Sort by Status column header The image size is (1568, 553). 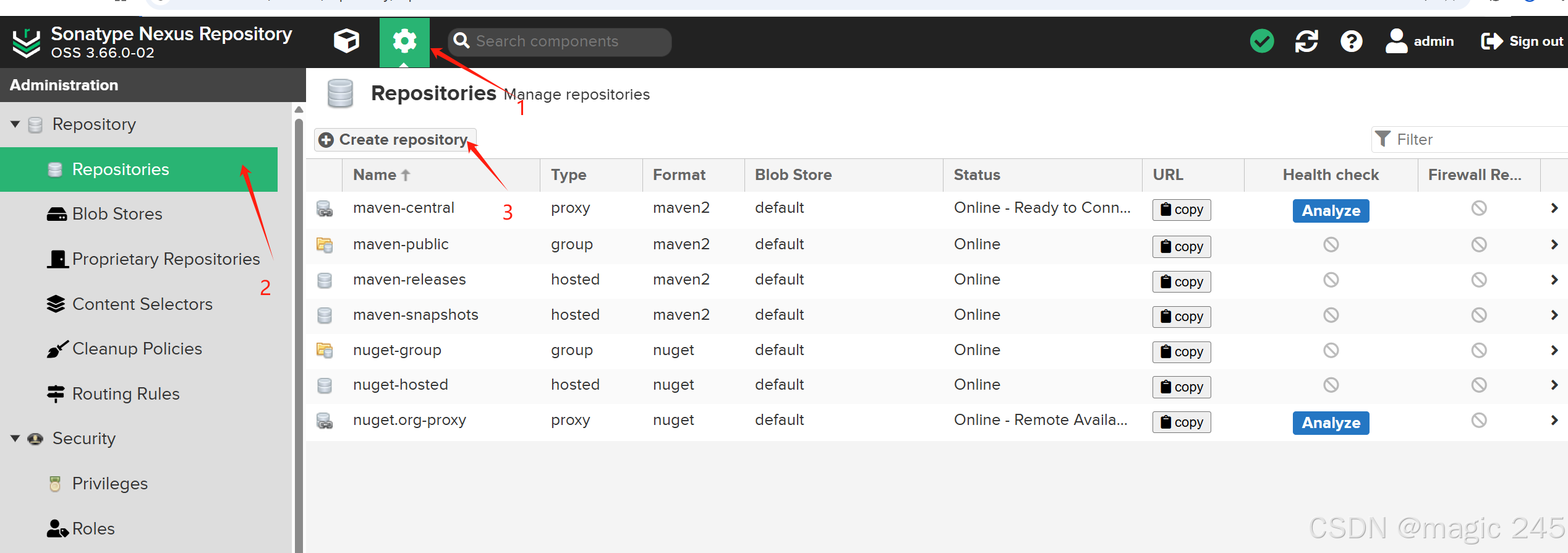1042,175
